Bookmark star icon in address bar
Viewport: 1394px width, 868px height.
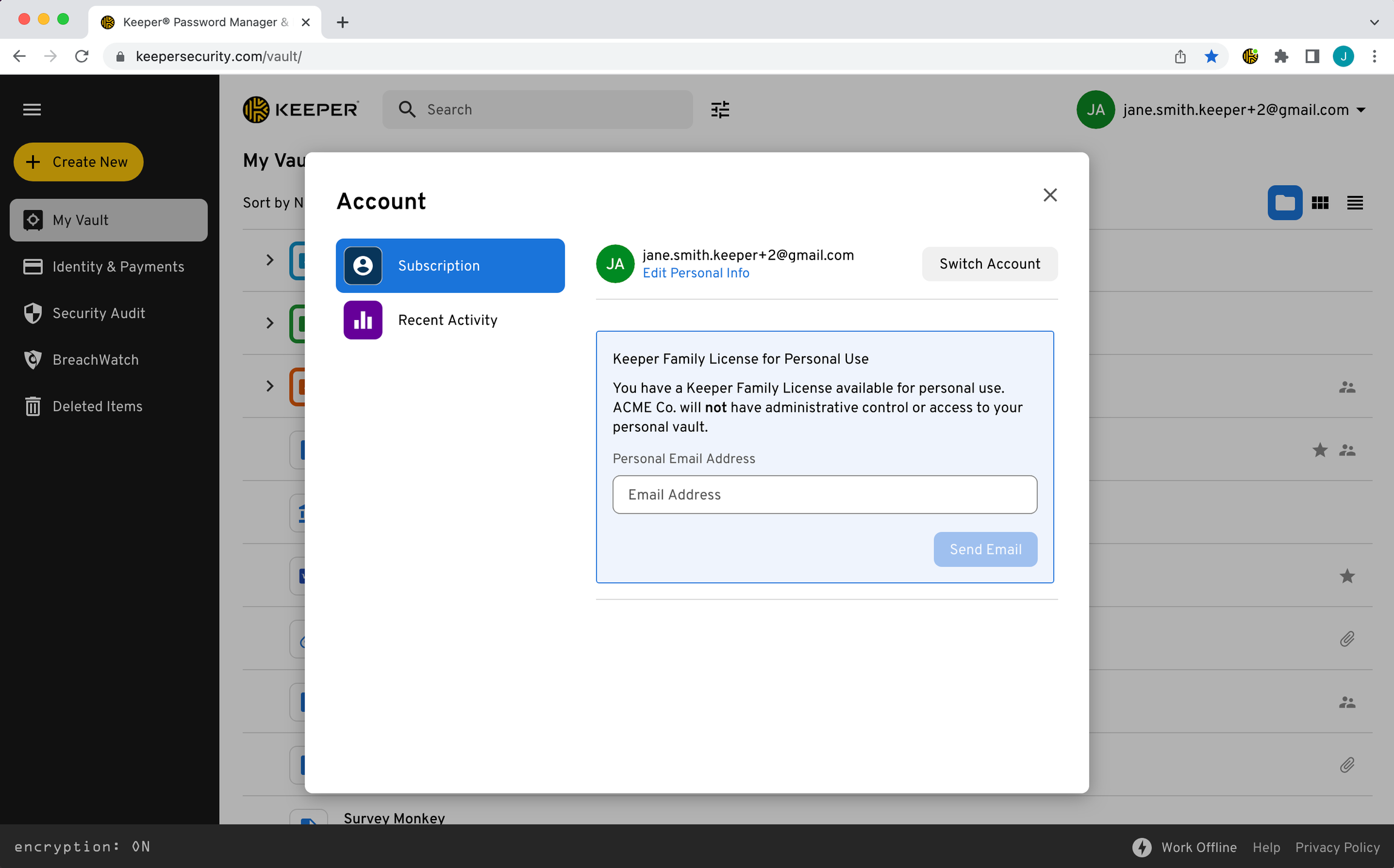point(1211,56)
